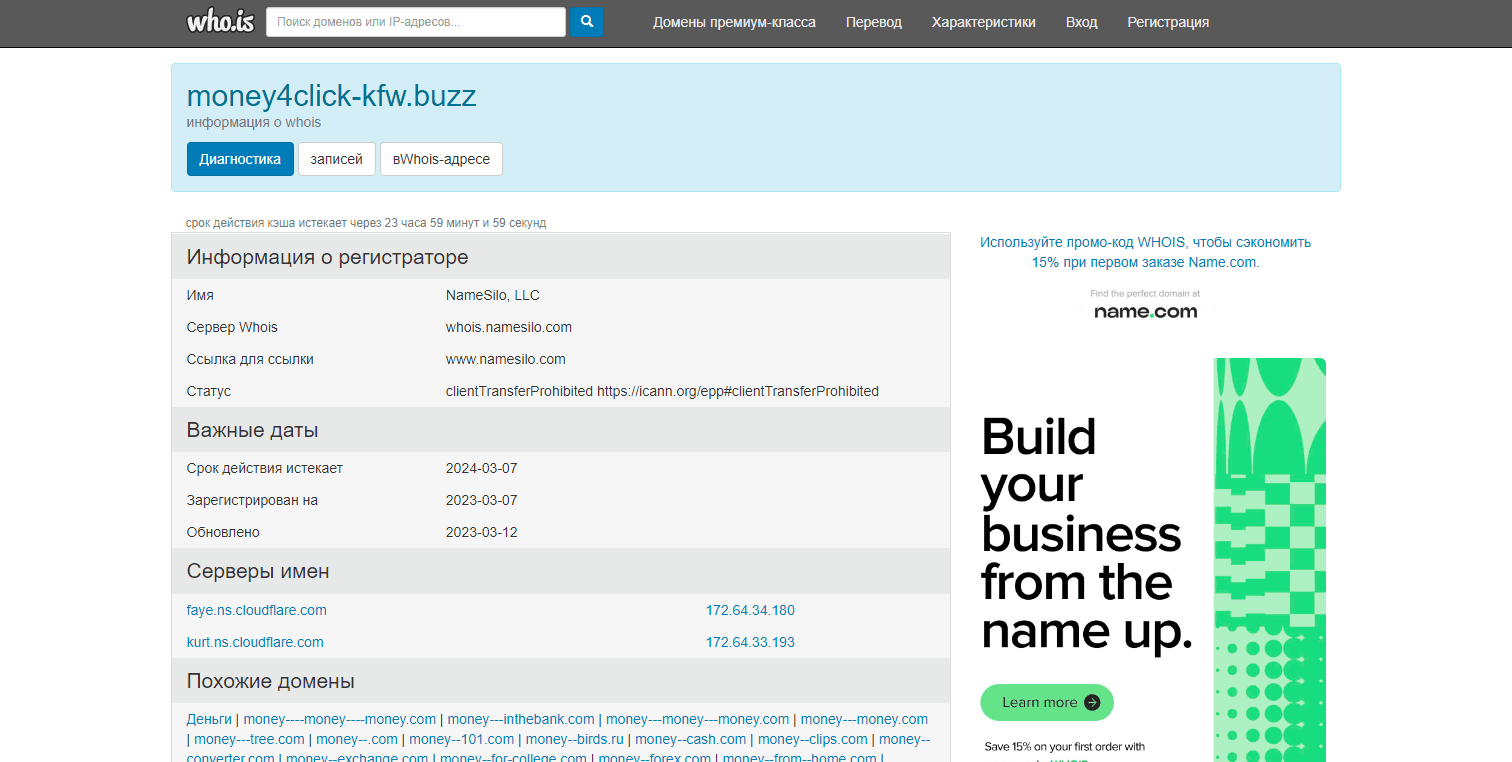Open the faye.ns.cloudflare.com name server link
Screen dimensions: 1512x762
coord(256,610)
